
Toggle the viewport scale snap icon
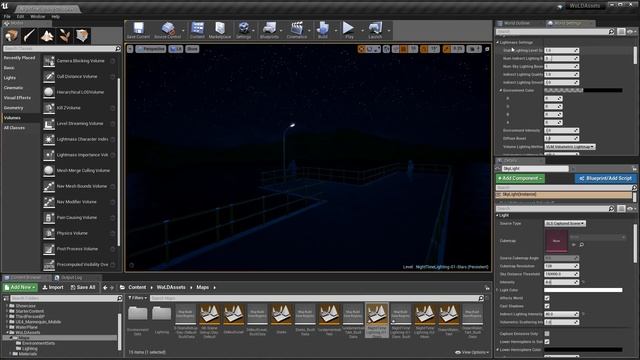click(447, 49)
